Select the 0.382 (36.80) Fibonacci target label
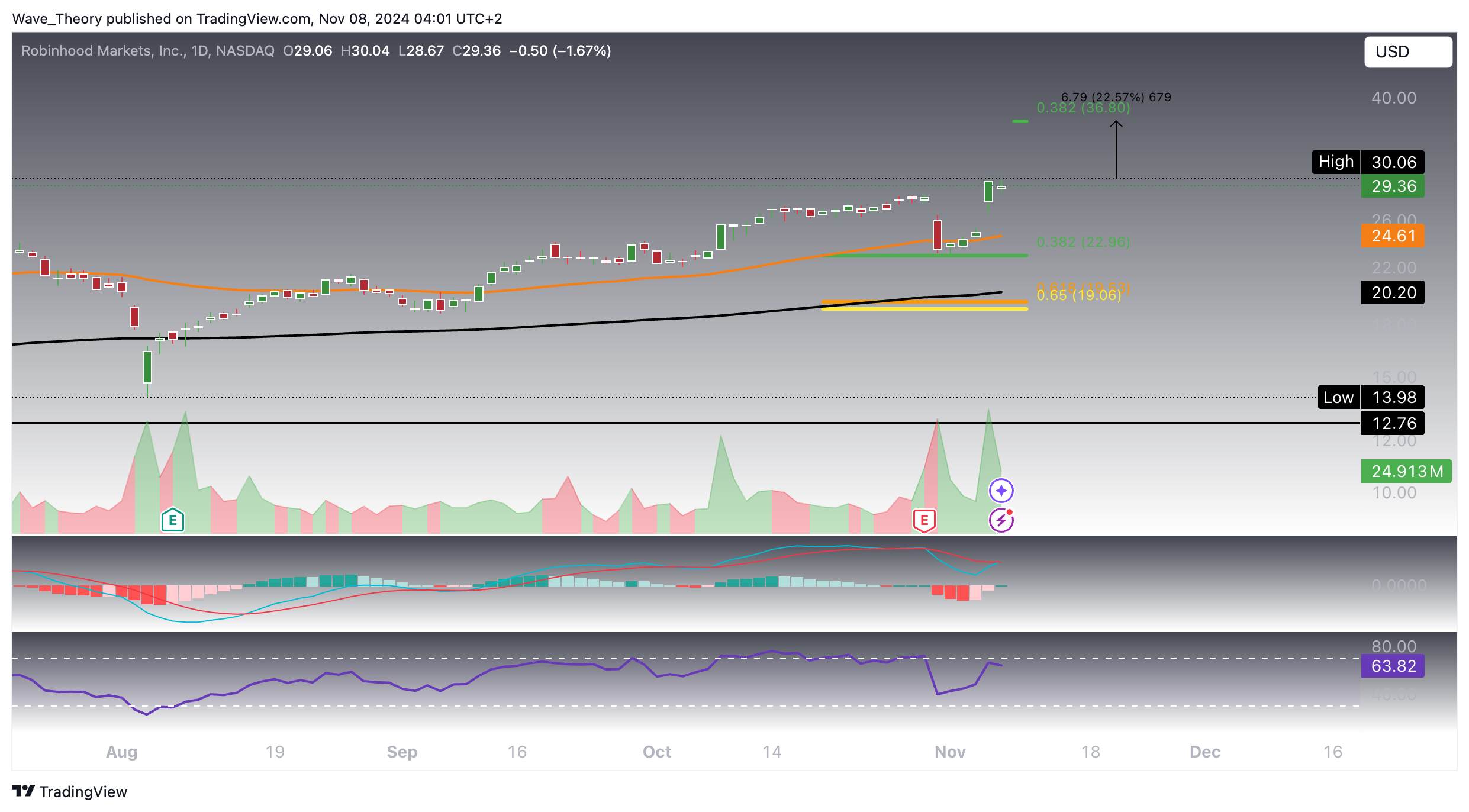Viewport: 1469px width, 812px height. pos(1083,108)
